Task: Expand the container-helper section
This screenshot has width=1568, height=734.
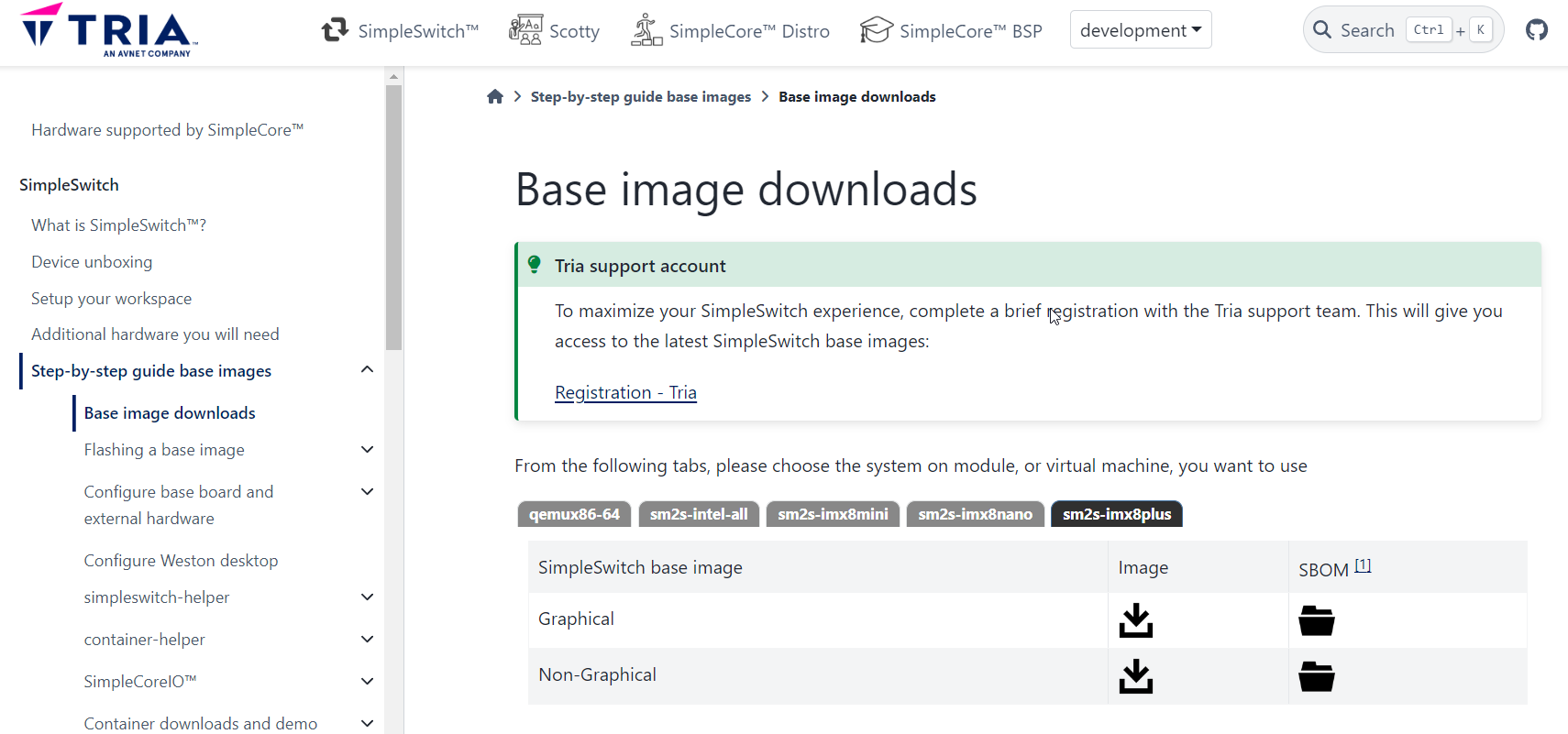Action: pyautogui.click(x=367, y=640)
